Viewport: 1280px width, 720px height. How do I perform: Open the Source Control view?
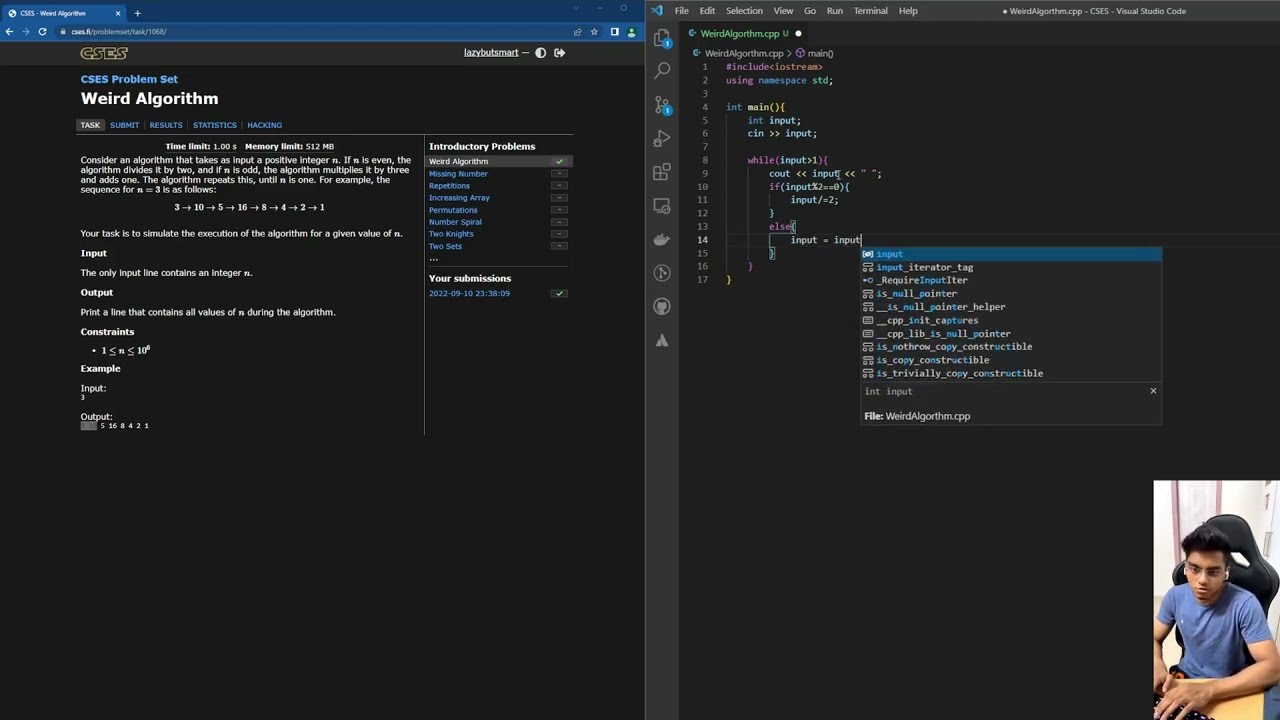pos(662,105)
